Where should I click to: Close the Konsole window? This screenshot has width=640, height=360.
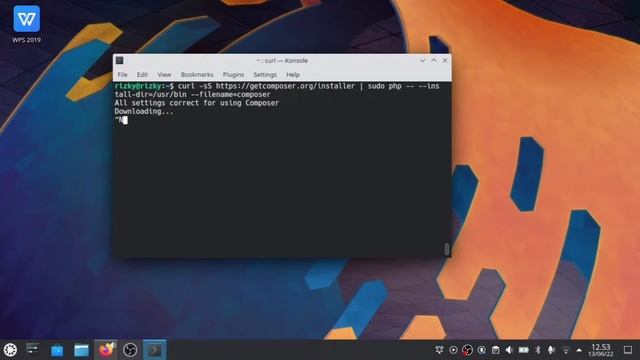[445, 60]
